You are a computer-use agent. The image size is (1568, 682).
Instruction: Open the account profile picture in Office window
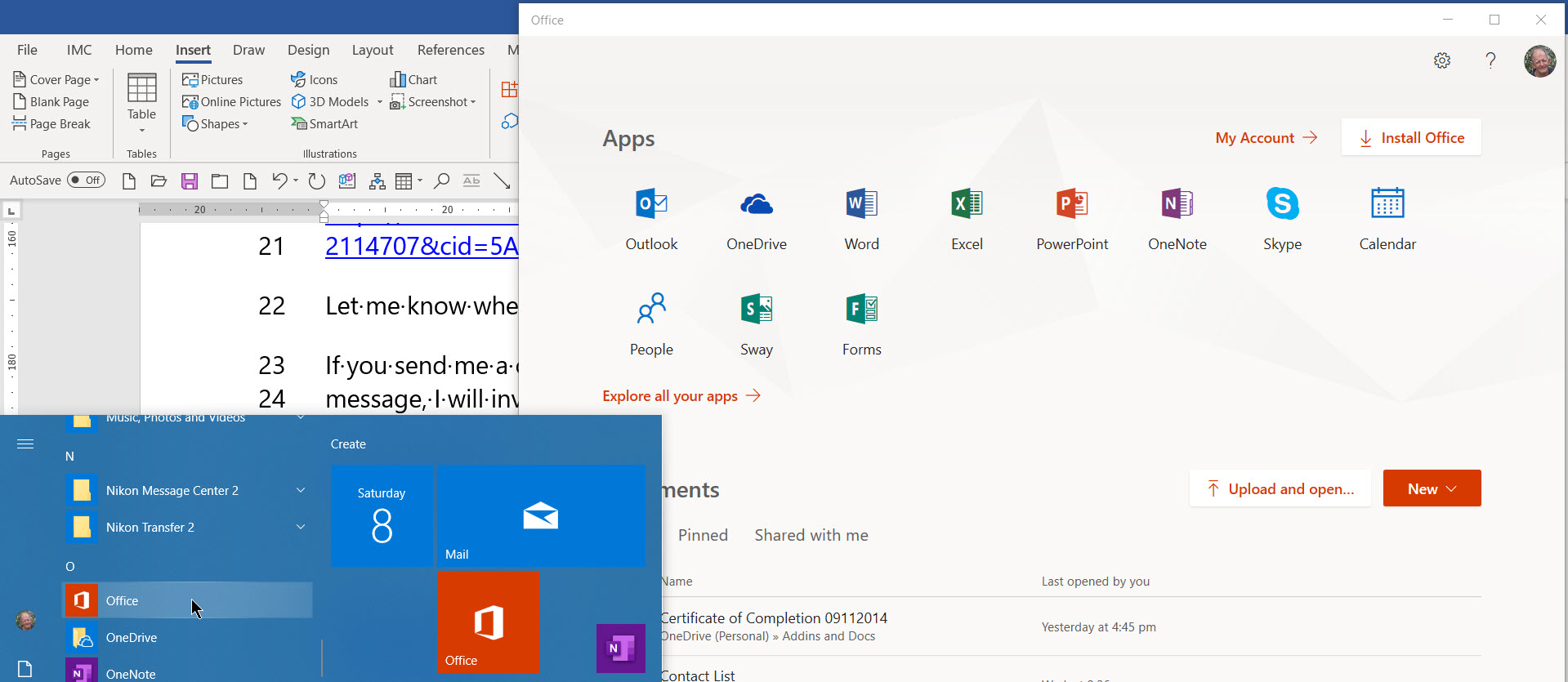coord(1540,61)
